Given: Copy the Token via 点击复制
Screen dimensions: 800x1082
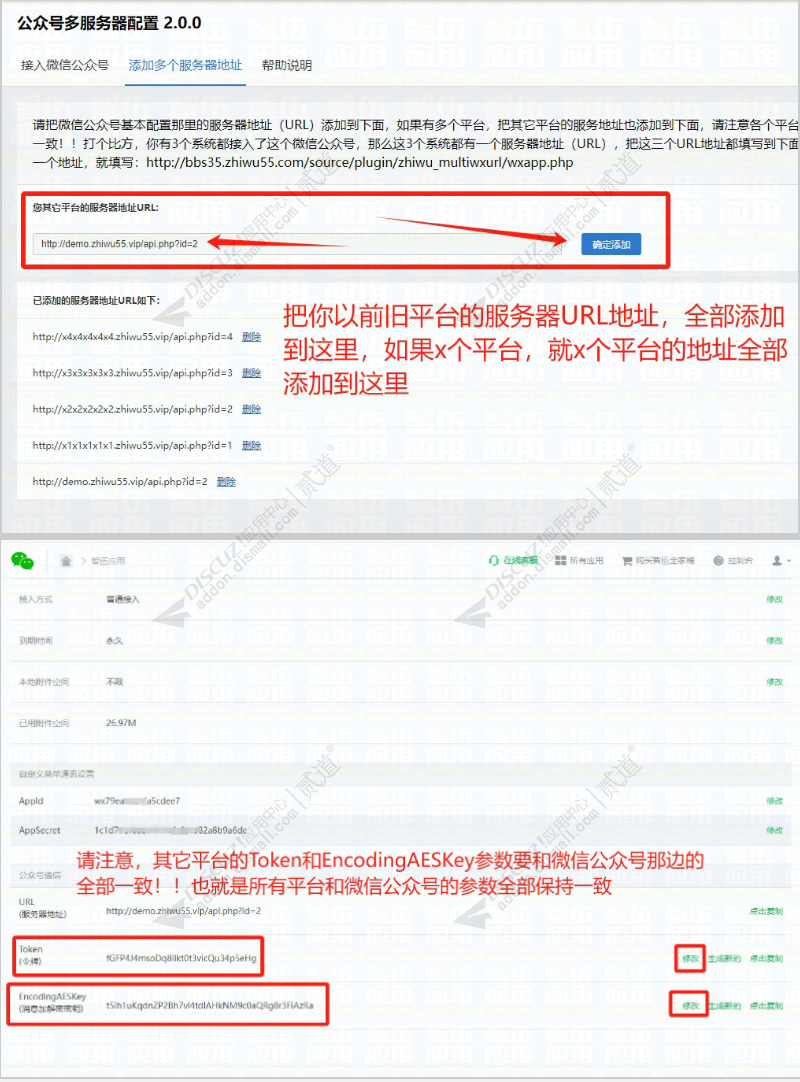Looking at the screenshot, I should 766,958.
